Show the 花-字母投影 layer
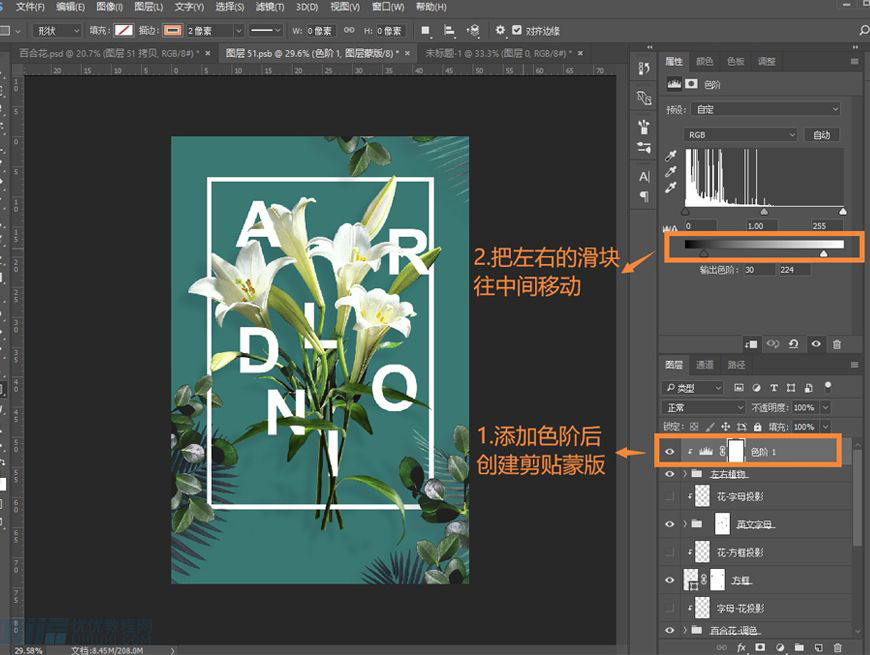 [x=669, y=499]
